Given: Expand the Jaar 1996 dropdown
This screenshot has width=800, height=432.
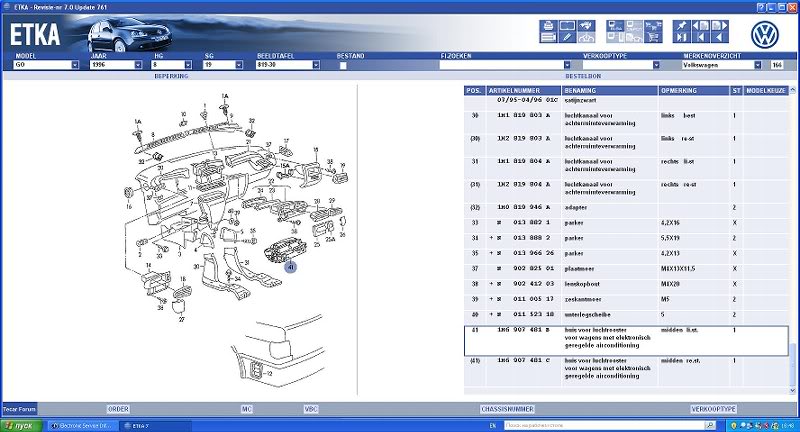Looking at the screenshot, I should 140,65.
